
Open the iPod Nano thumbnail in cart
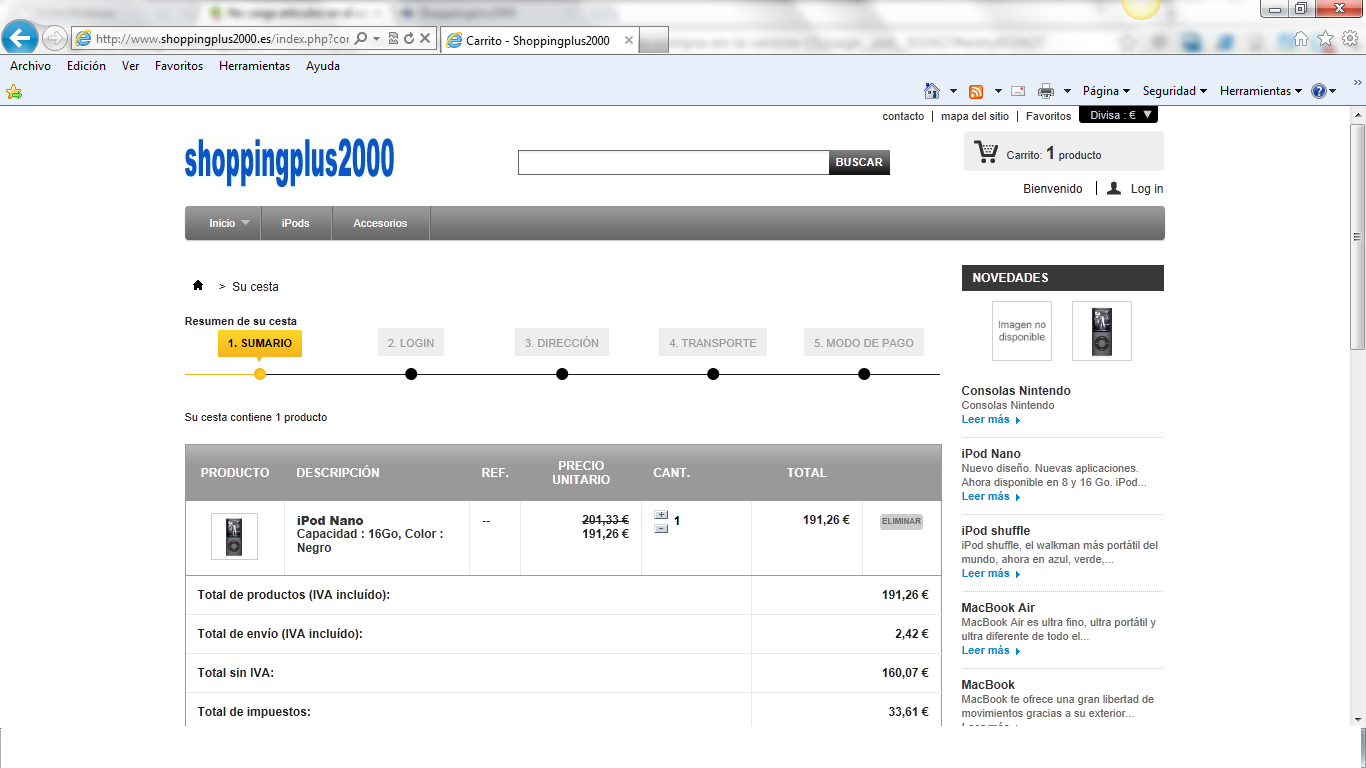coord(234,536)
